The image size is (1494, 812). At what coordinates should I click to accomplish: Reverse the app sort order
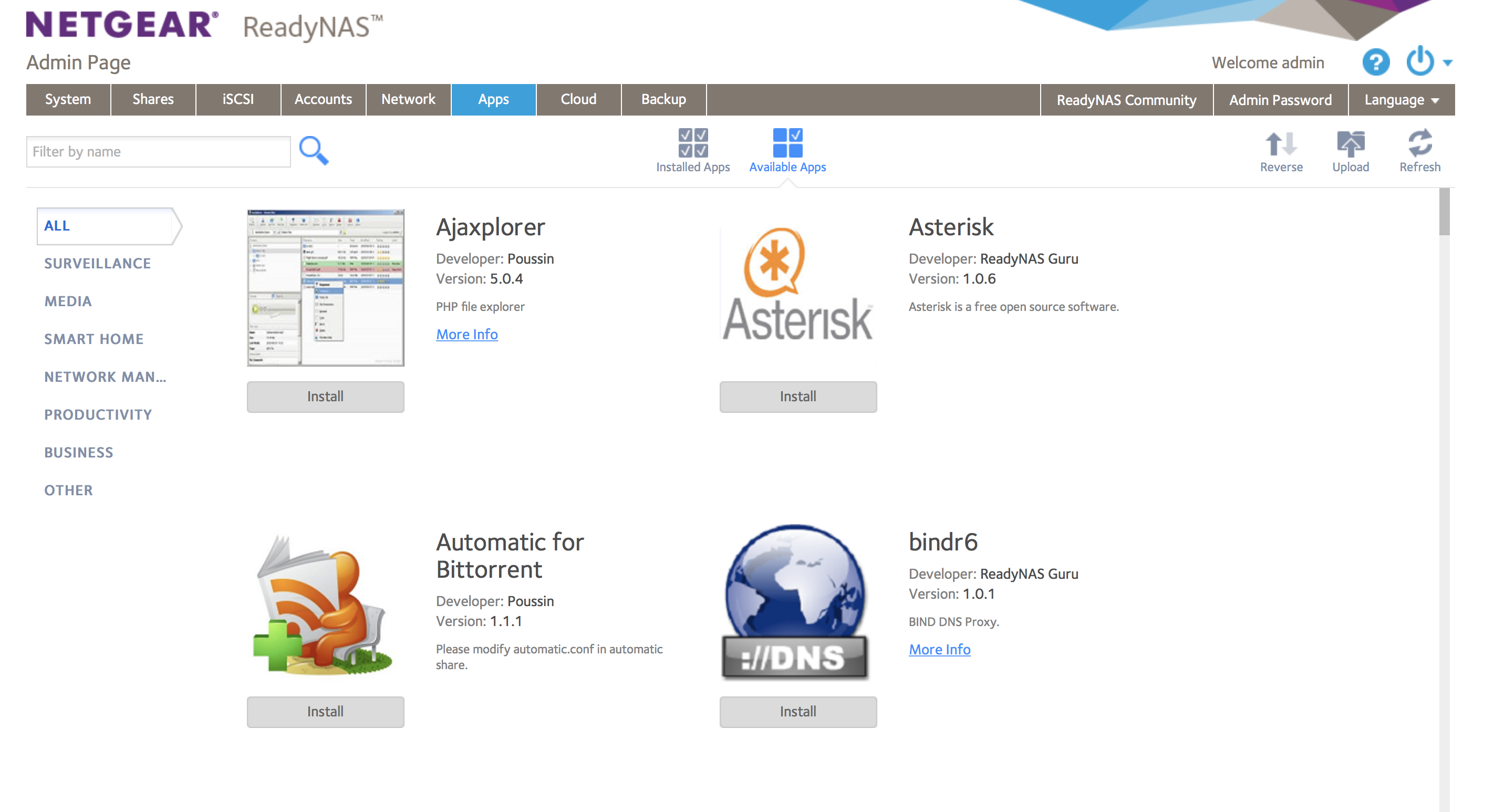1281,150
